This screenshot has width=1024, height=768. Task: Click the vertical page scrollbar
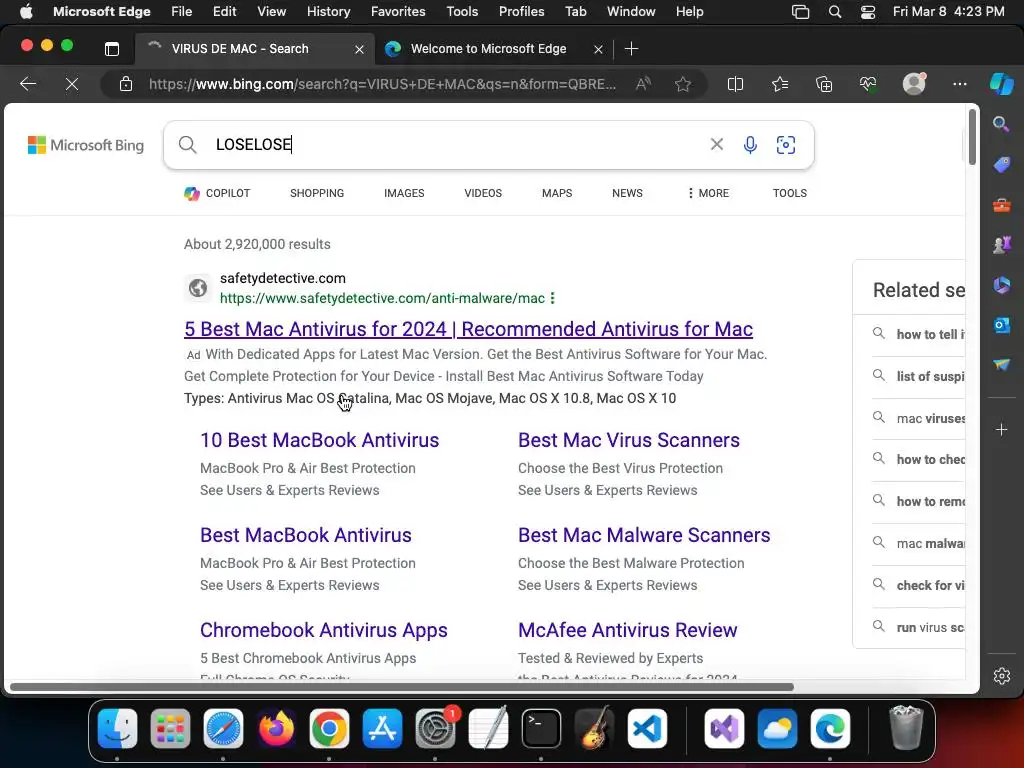[972, 137]
